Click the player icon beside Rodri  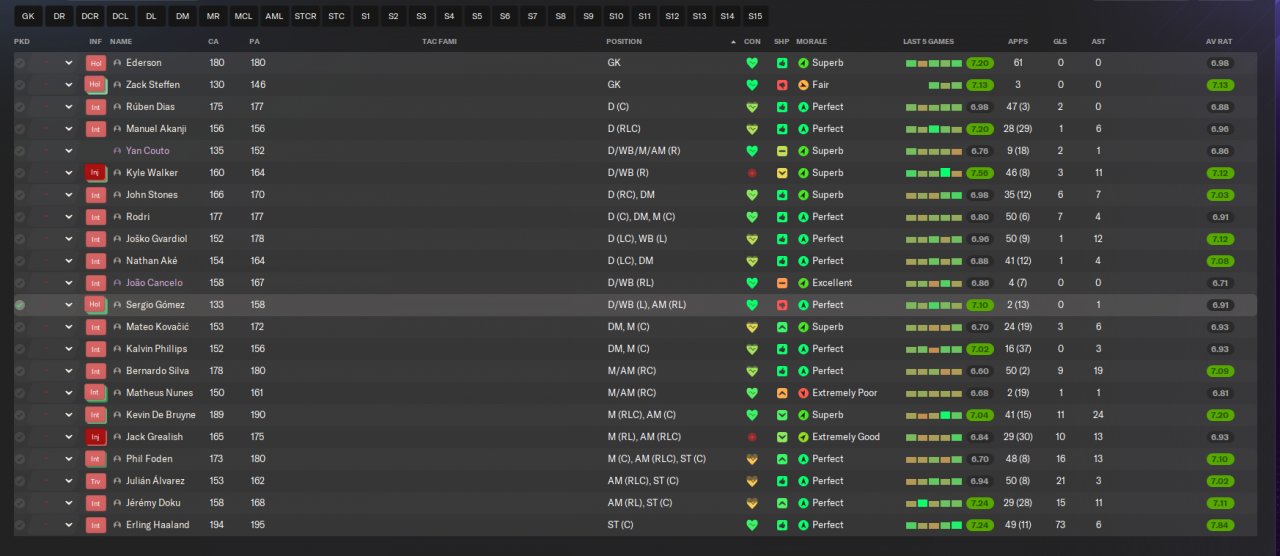(117, 217)
